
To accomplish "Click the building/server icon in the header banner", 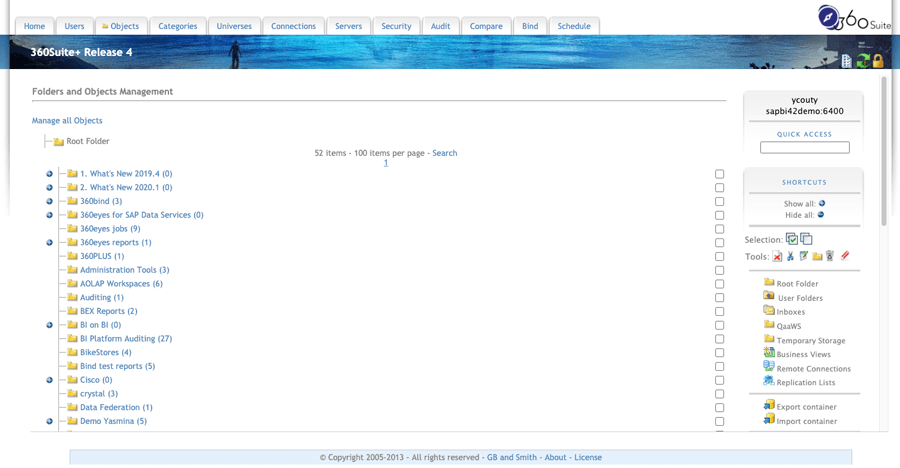I will (x=847, y=60).
